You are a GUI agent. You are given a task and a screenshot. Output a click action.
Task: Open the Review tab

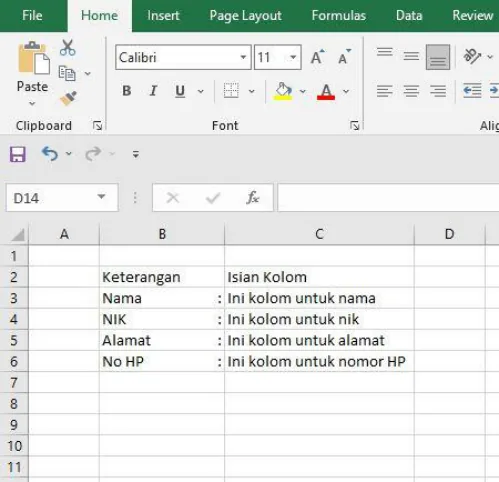coord(473,16)
